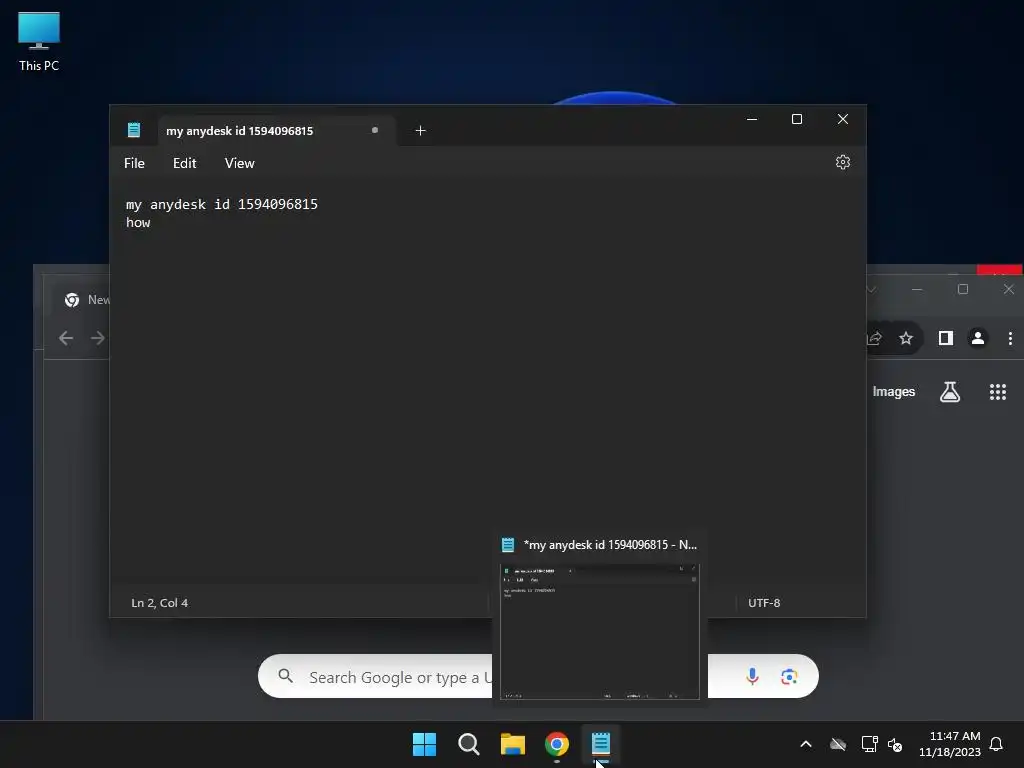Maximize the Notepad window

pos(797,119)
